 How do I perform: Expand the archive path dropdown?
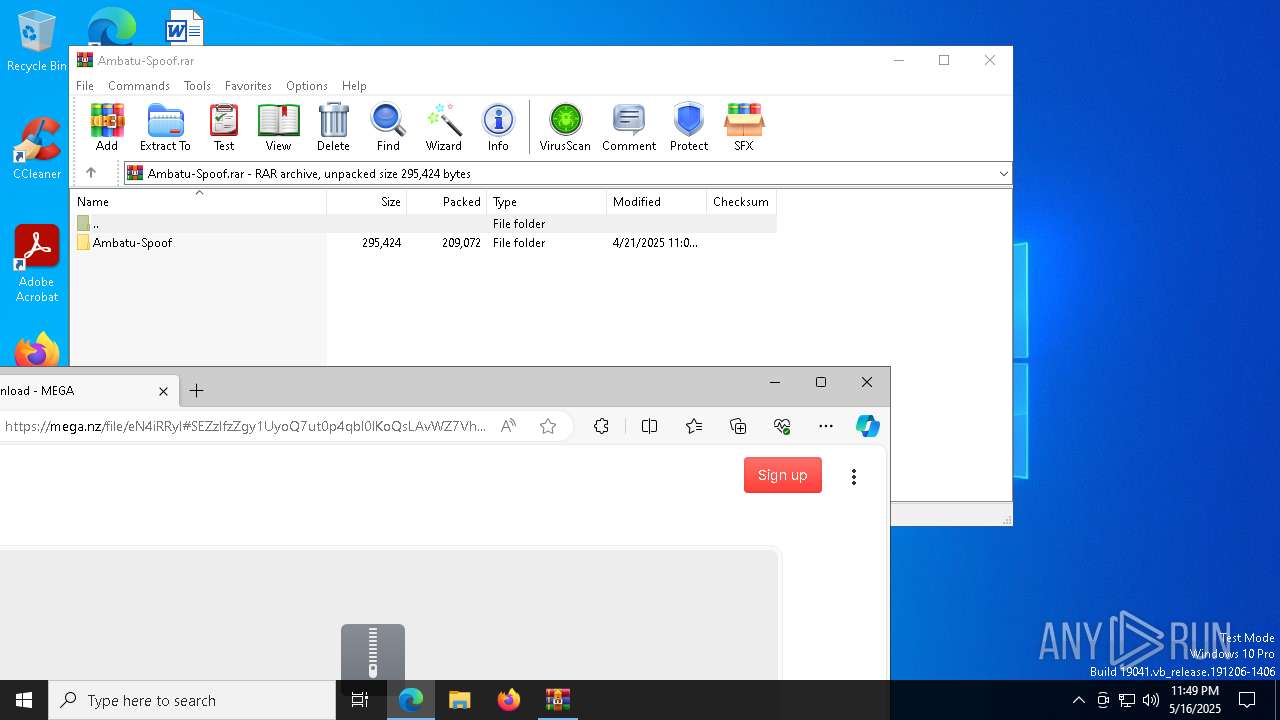click(1003, 174)
